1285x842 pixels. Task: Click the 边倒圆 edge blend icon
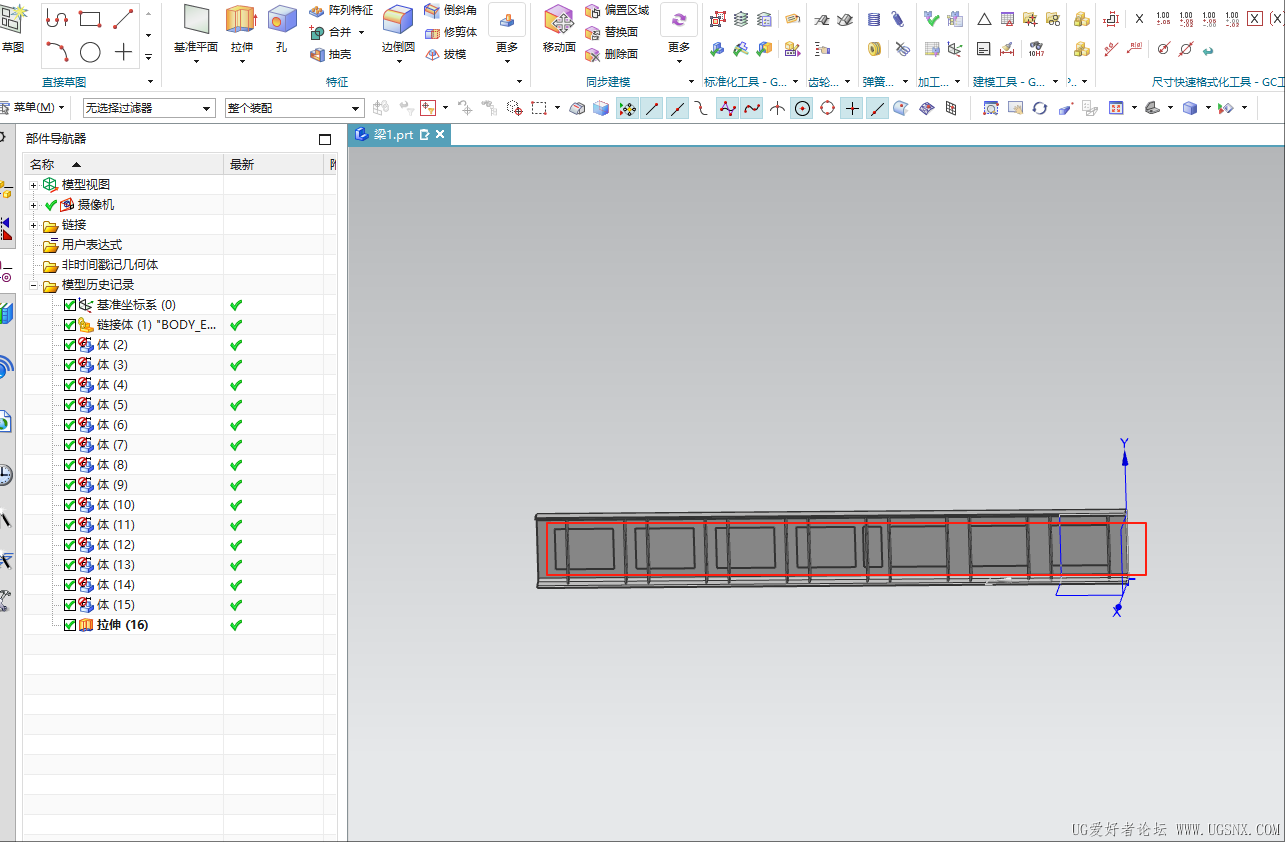pyautogui.click(x=398, y=20)
